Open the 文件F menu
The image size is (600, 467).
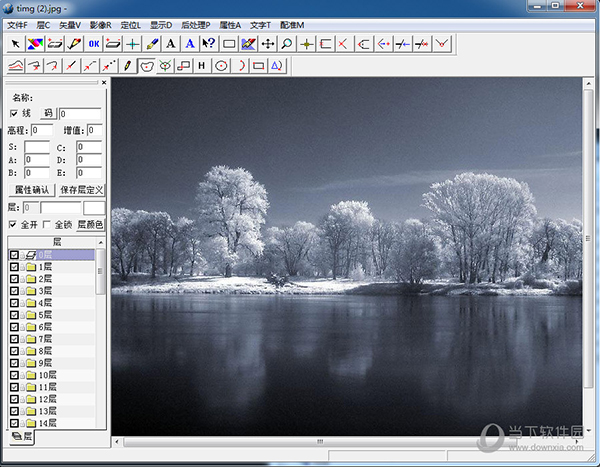(17, 25)
